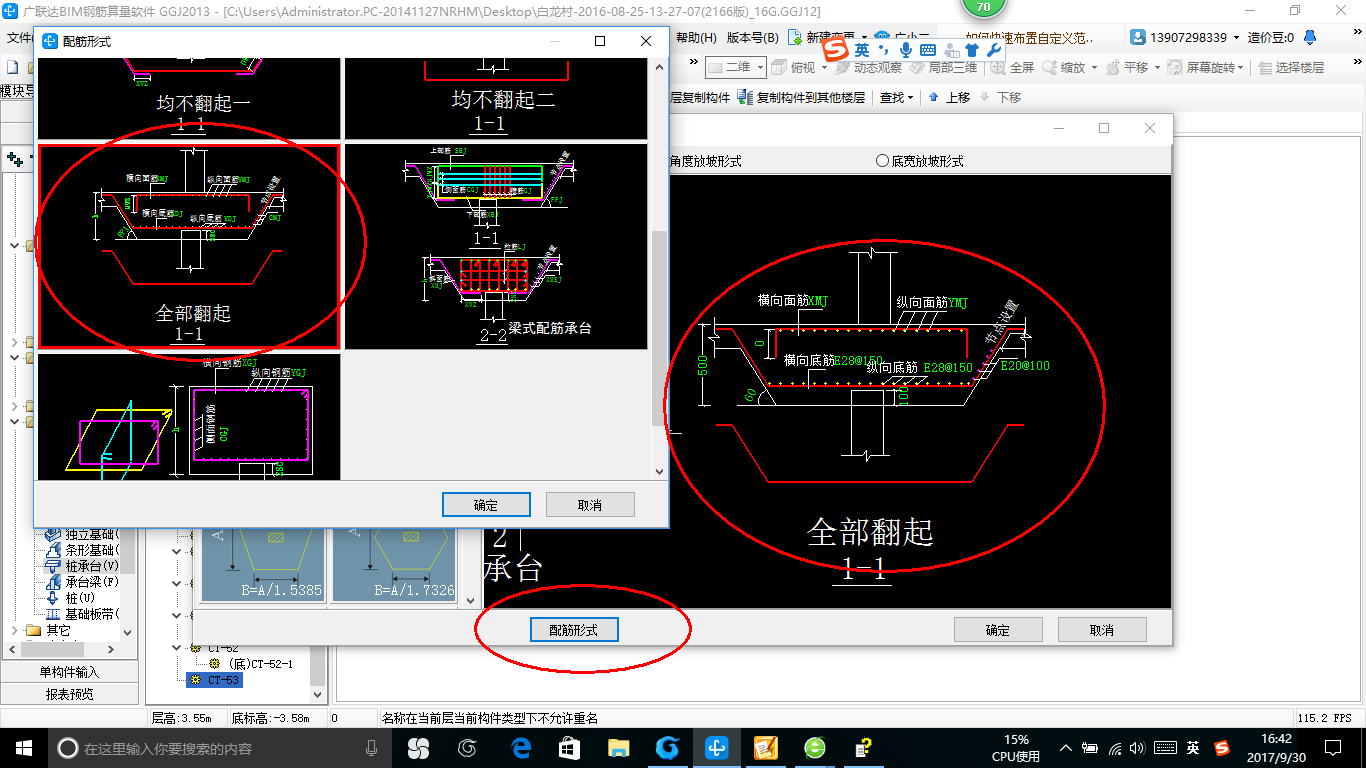Open the 版本号(B) menu
Image resolution: width=1366 pixels, height=768 pixels.
tap(752, 38)
